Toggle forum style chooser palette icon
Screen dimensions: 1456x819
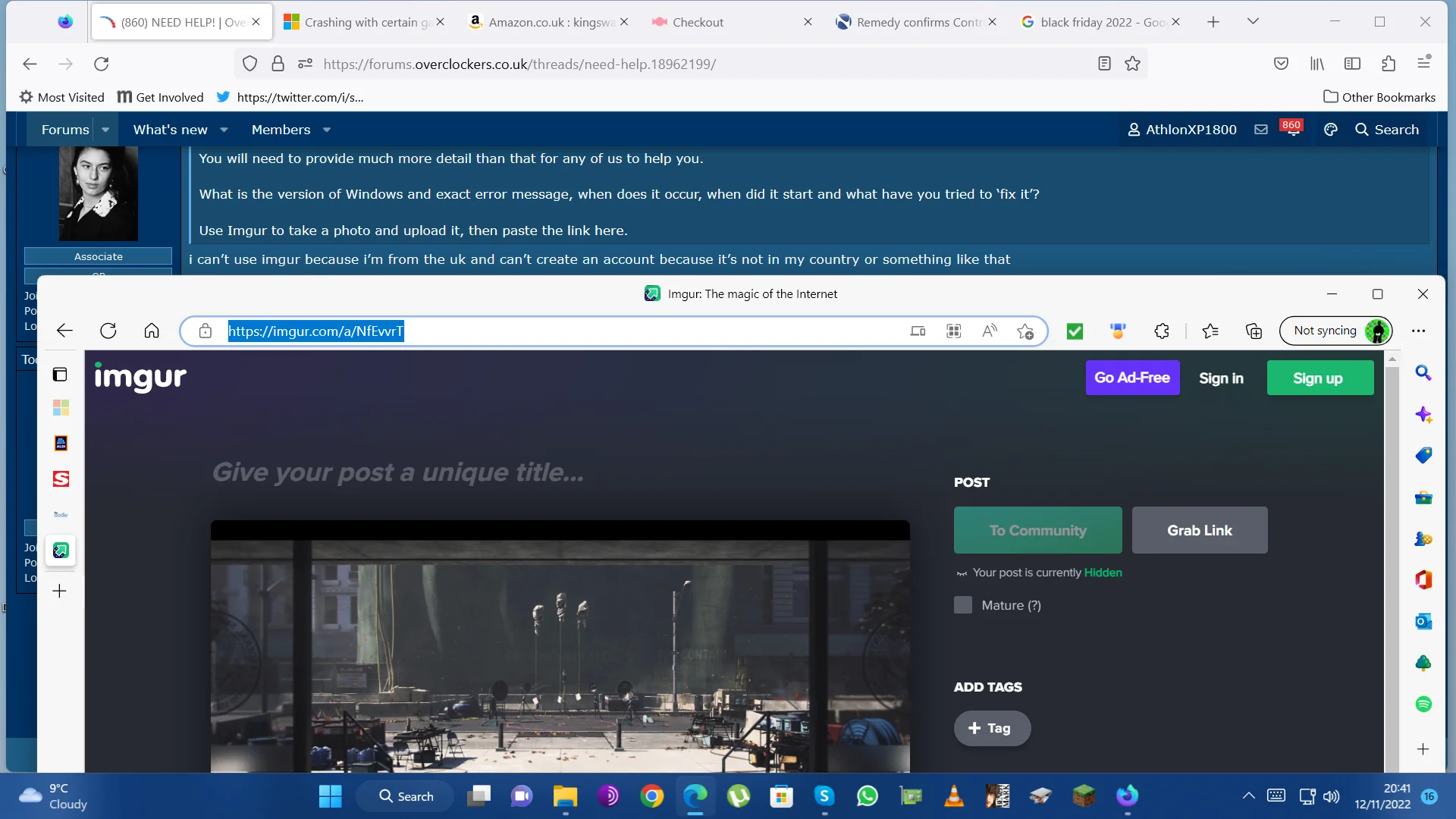point(1330,130)
